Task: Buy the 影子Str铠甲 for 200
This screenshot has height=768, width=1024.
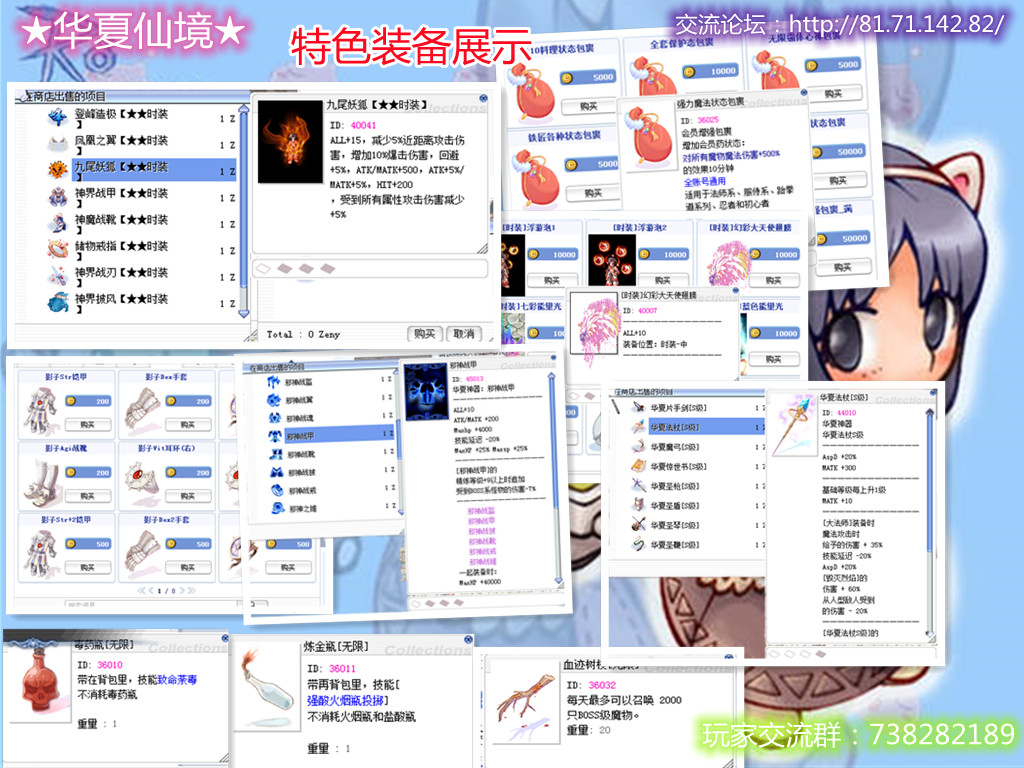Action: coord(88,425)
